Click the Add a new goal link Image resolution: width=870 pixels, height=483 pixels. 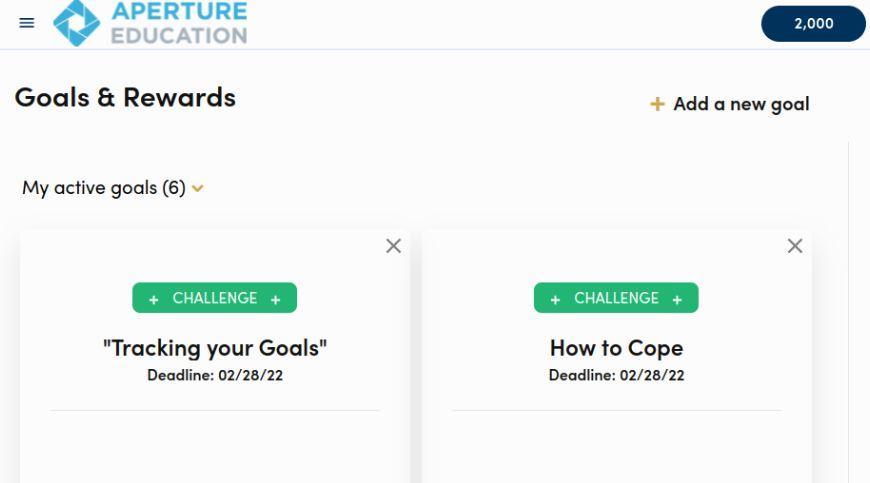(741, 104)
